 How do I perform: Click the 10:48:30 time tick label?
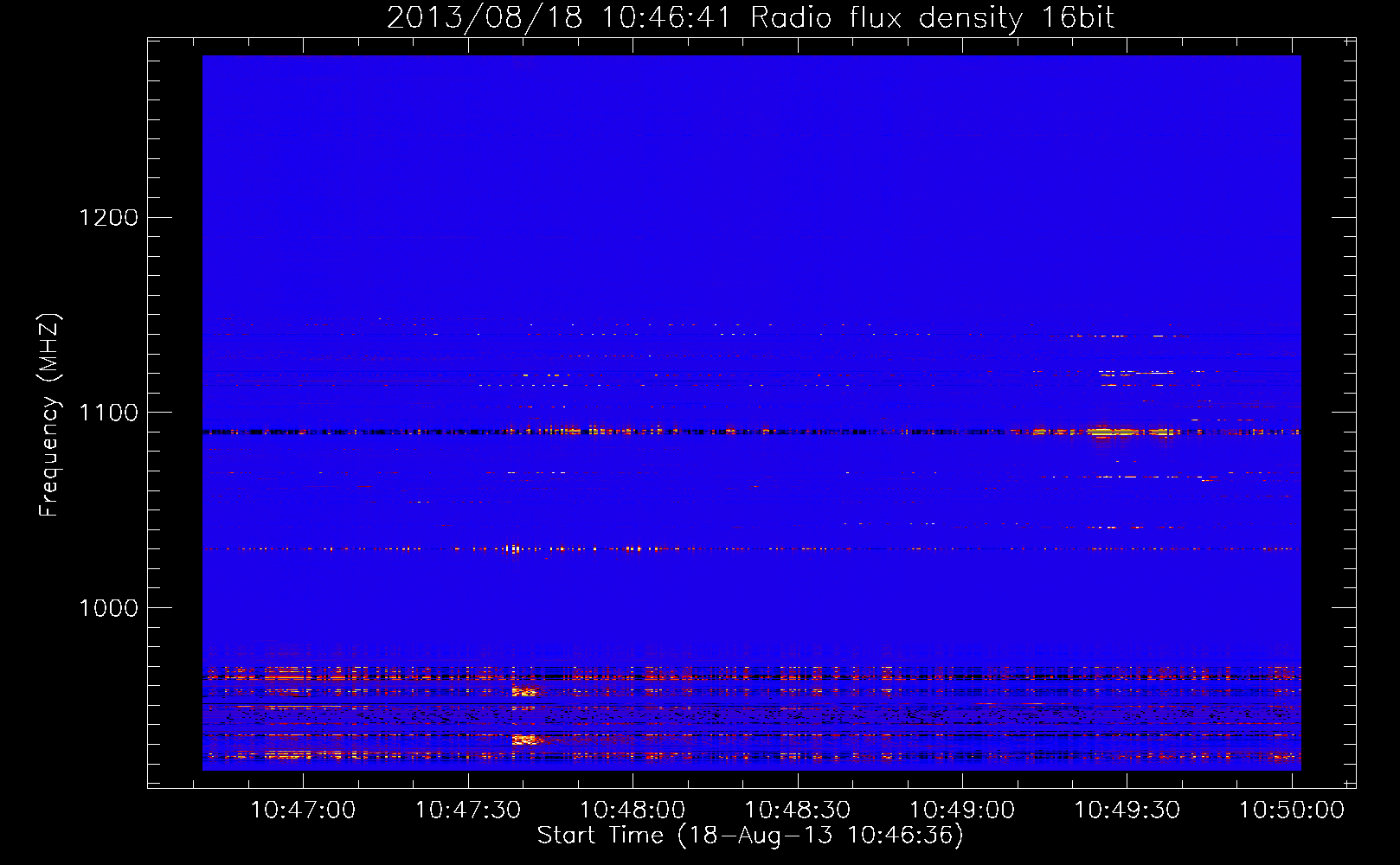pyautogui.click(x=798, y=811)
